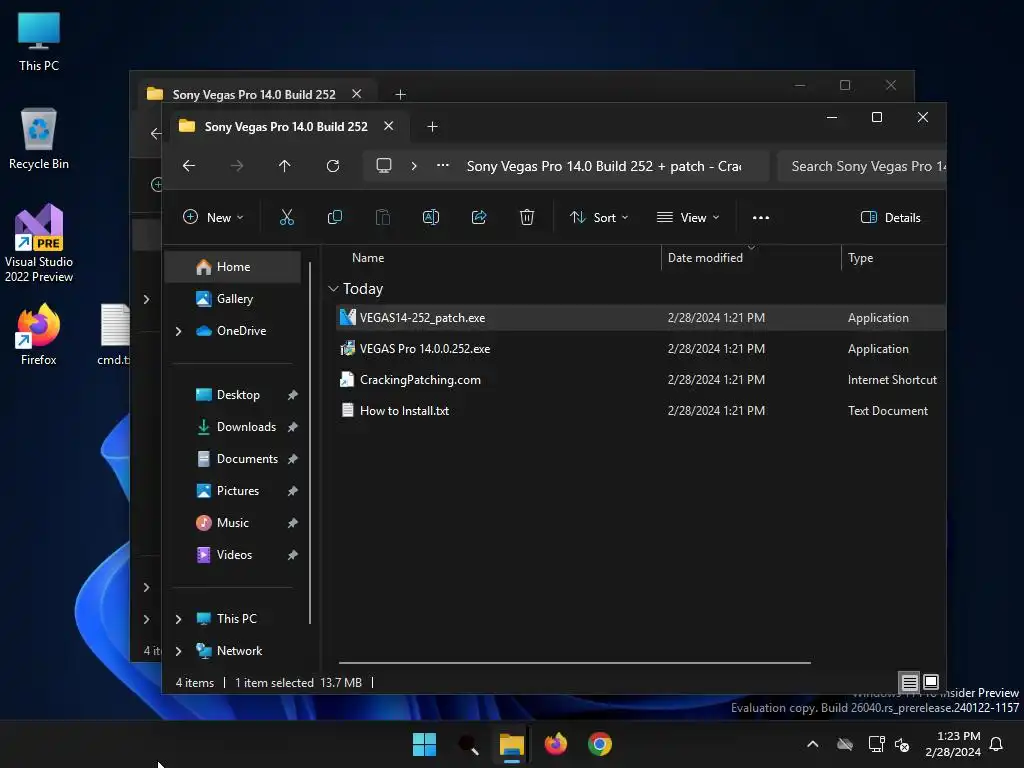Click the PC monitor icon in the address bar
The height and width of the screenshot is (768, 1024).
click(x=384, y=166)
